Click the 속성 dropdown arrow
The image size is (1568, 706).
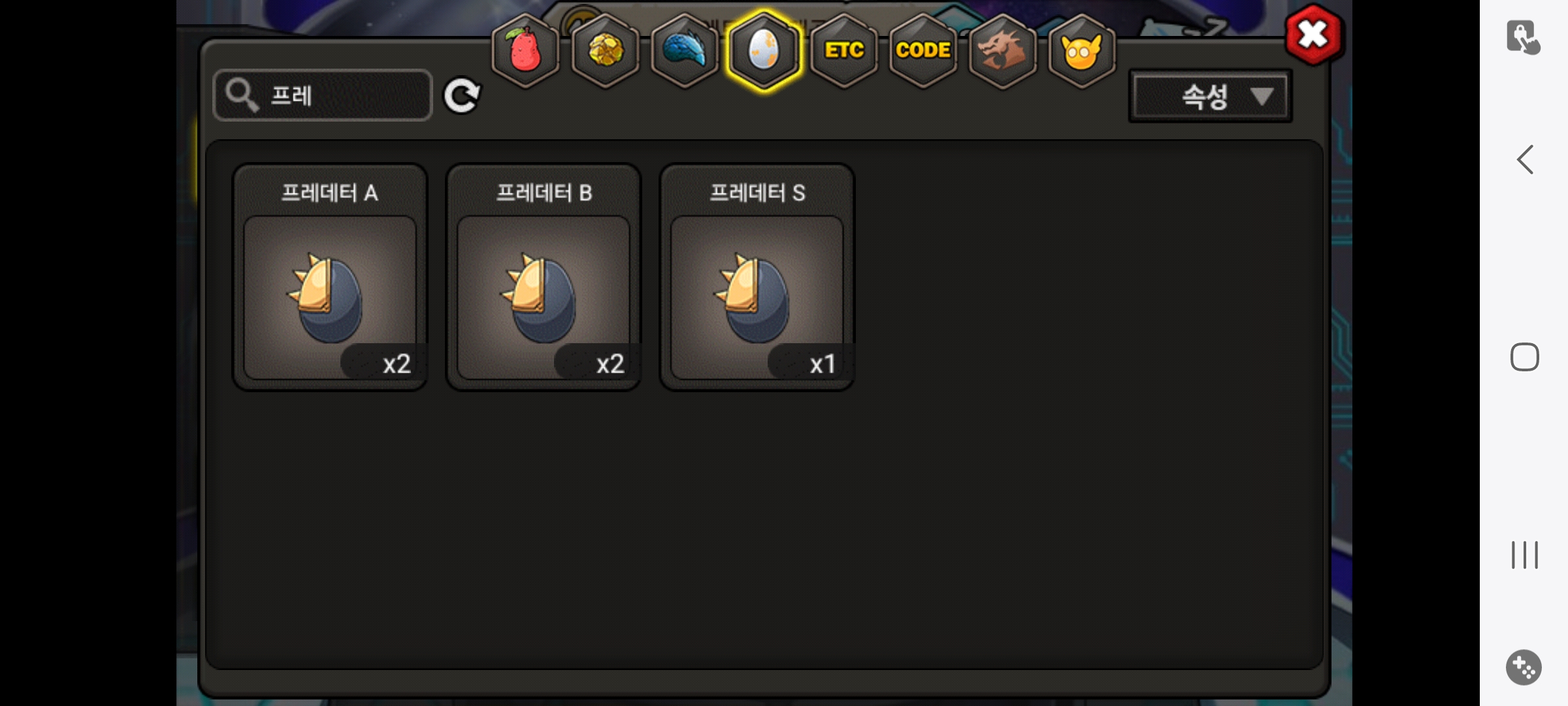tap(1262, 97)
